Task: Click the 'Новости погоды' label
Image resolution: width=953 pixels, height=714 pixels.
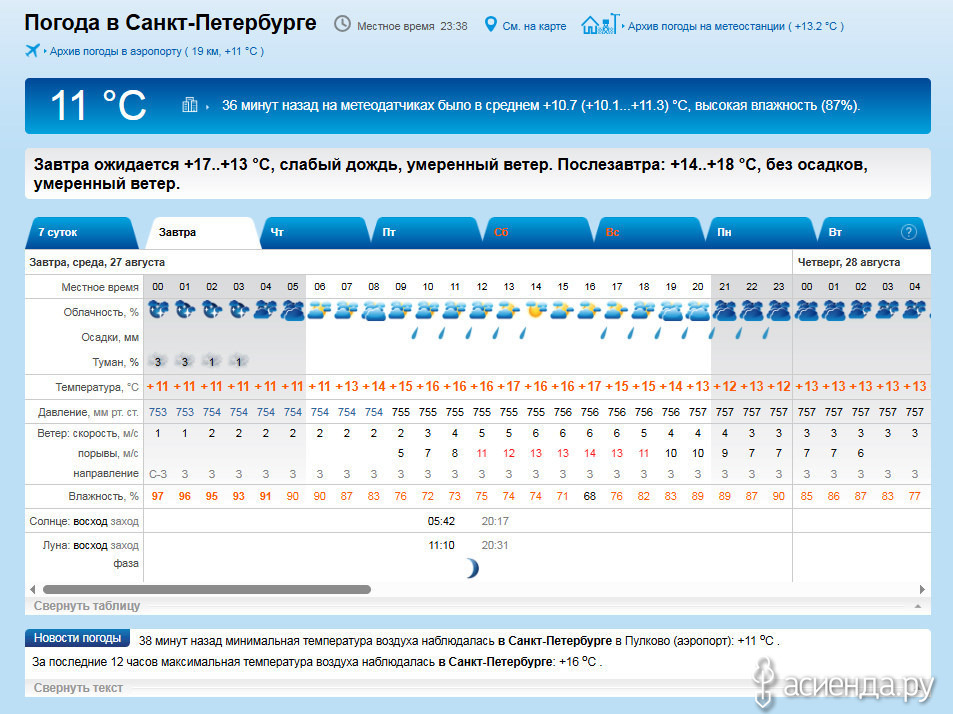Action: click(x=77, y=638)
